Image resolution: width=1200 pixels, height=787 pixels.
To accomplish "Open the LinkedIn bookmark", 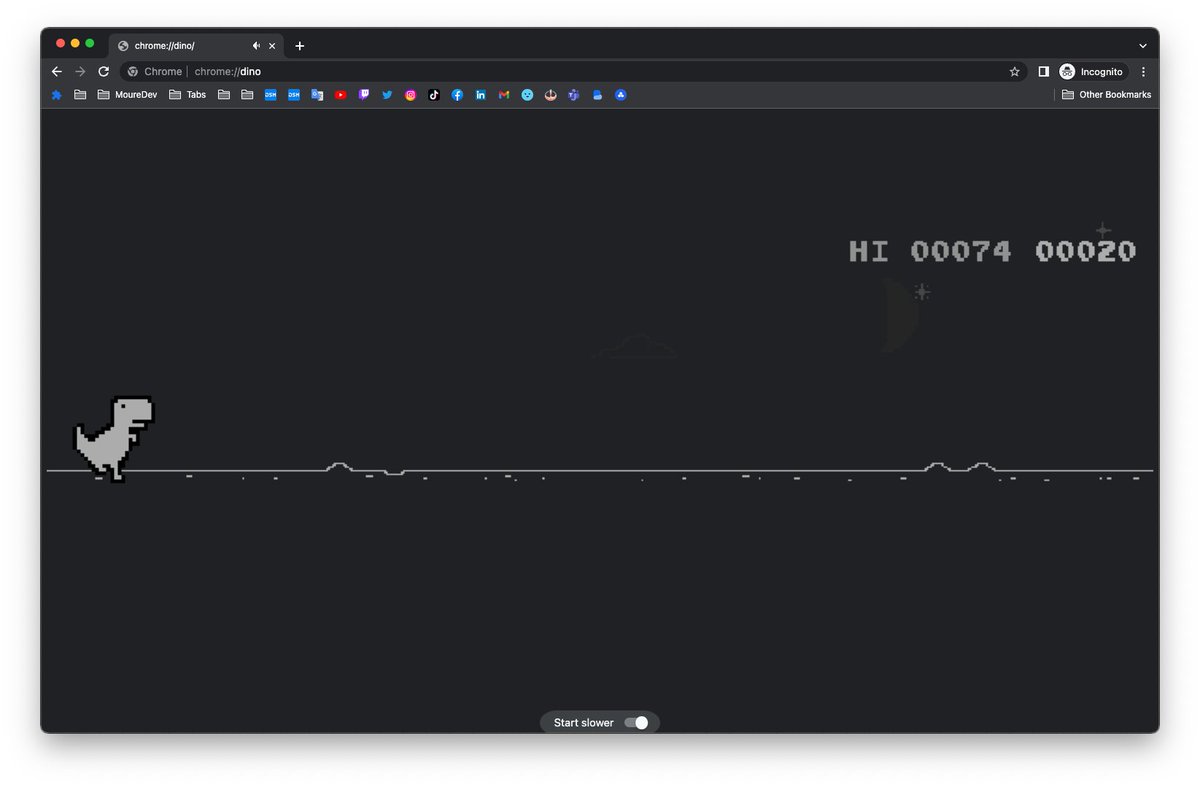I will 481,95.
